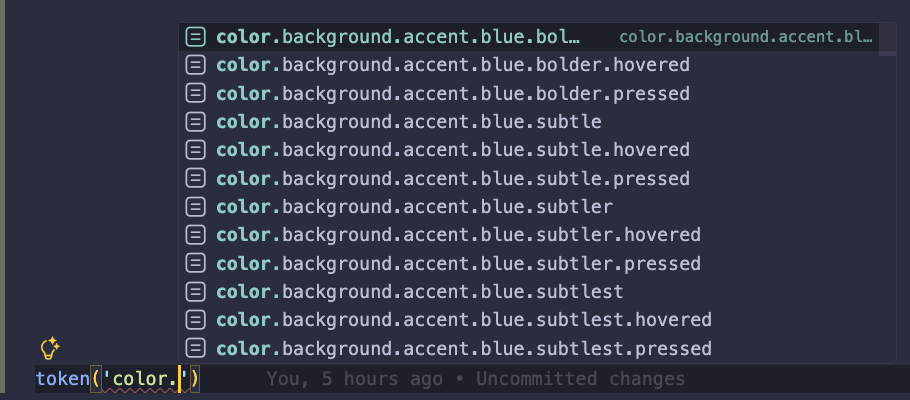910x400 pixels.
Task: Select the color.background.accent.blue.bolder.pressed suggestion
Action: pyautogui.click(x=453, y=94)
